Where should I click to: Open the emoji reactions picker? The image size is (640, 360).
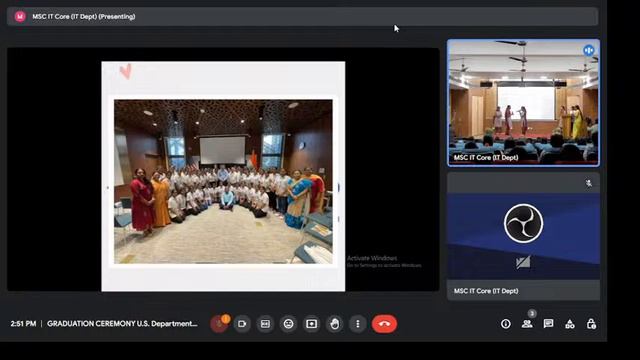point(289,324)
